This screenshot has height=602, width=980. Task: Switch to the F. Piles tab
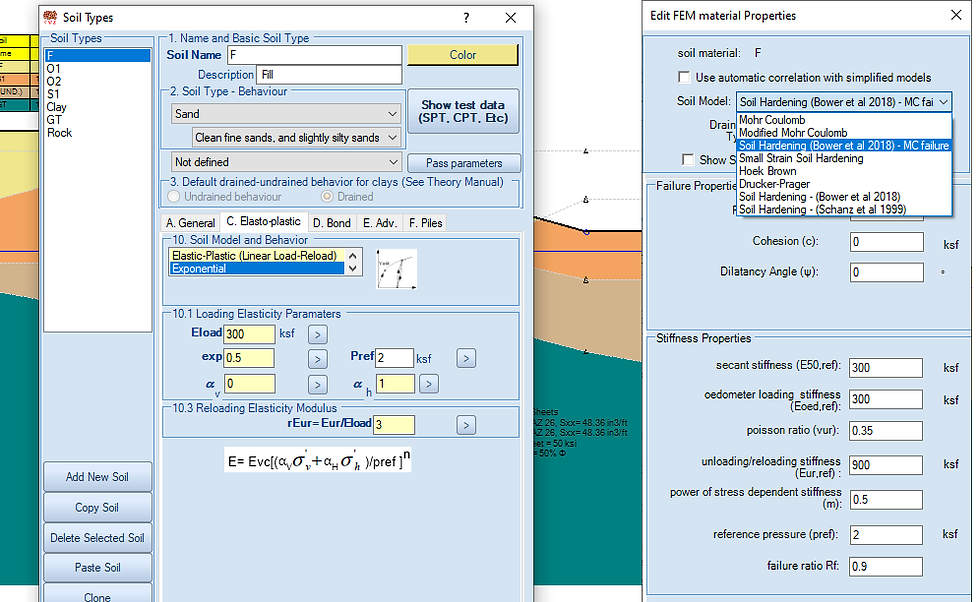[x=426, y=223]
